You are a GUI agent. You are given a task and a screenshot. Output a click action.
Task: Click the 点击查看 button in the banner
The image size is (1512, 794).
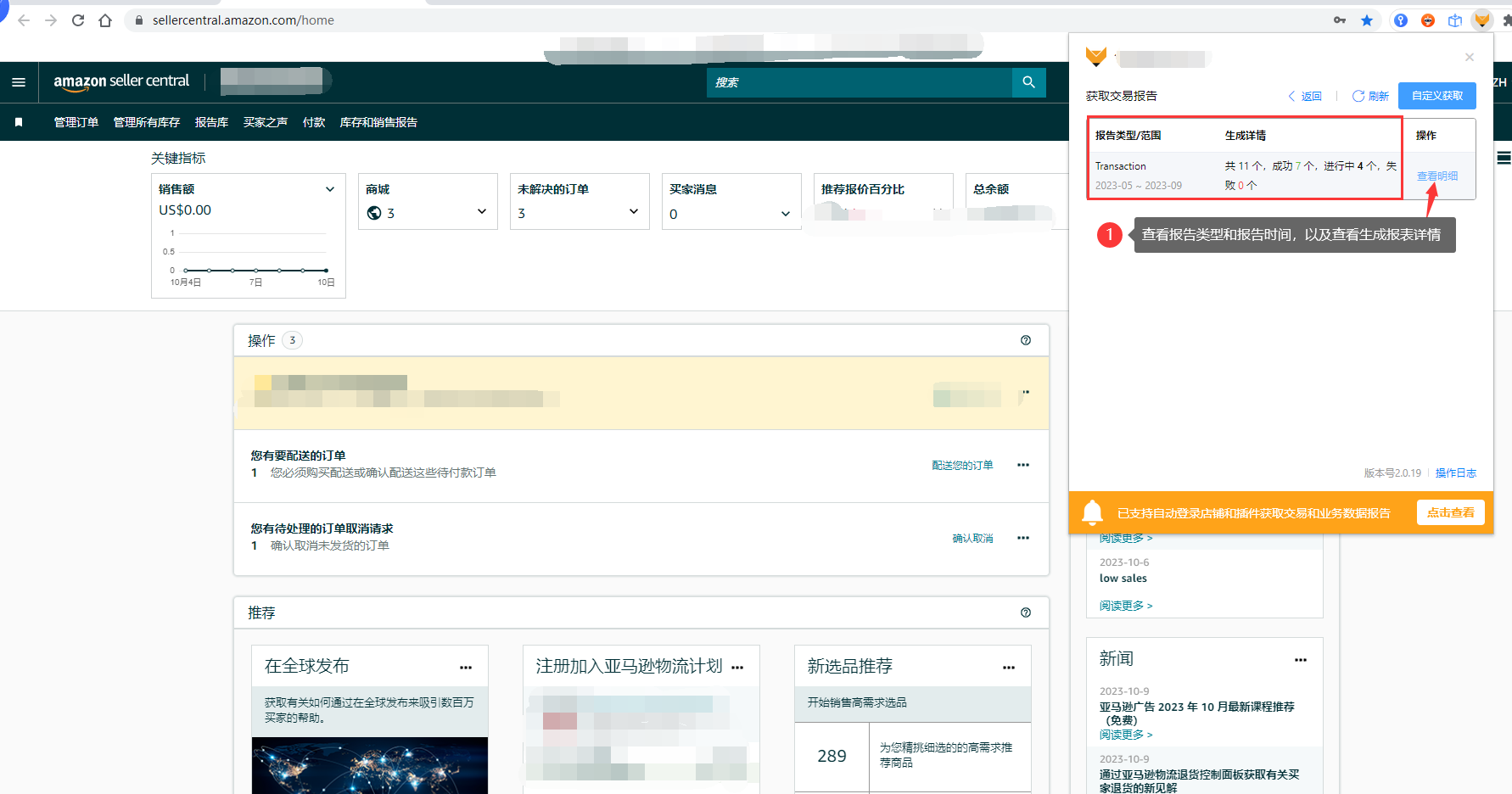coord(1451,512)
